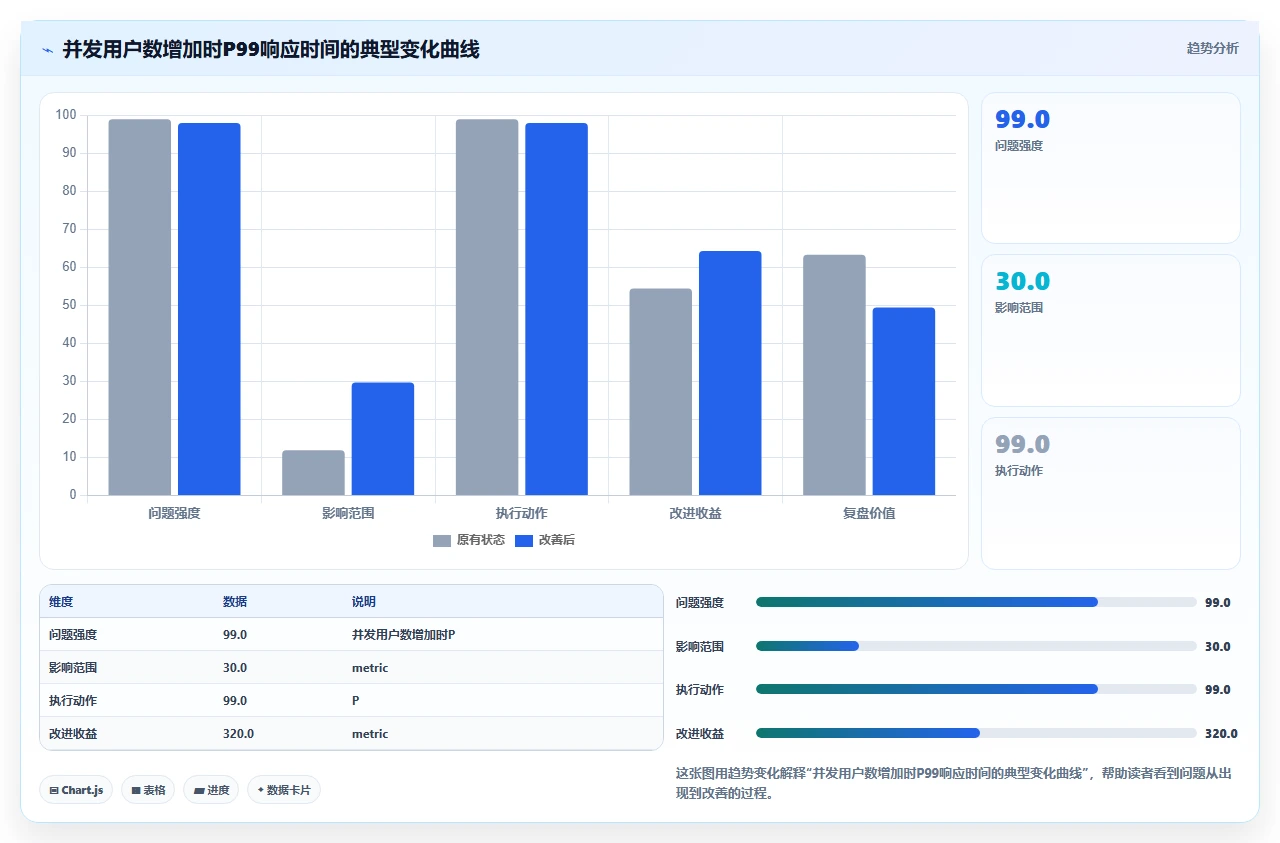The height and width of the screenshot is (843, 1280).
Task: Click the 趋势分析 label in header
Action: click(1212, 48)
